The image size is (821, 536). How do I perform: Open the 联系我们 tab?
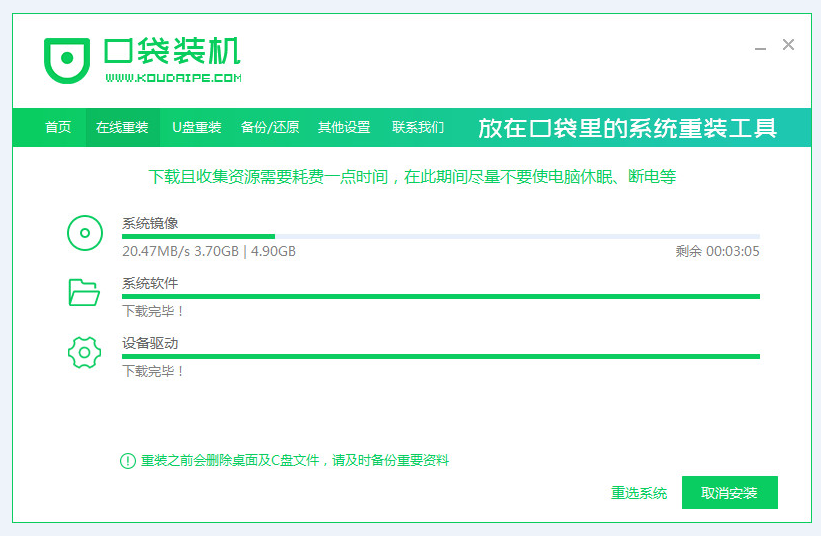418,127
